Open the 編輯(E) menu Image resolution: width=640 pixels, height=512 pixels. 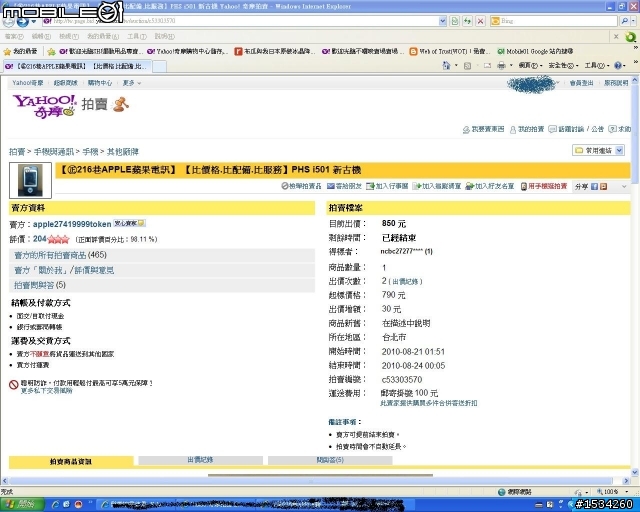[x=41, y=36]
